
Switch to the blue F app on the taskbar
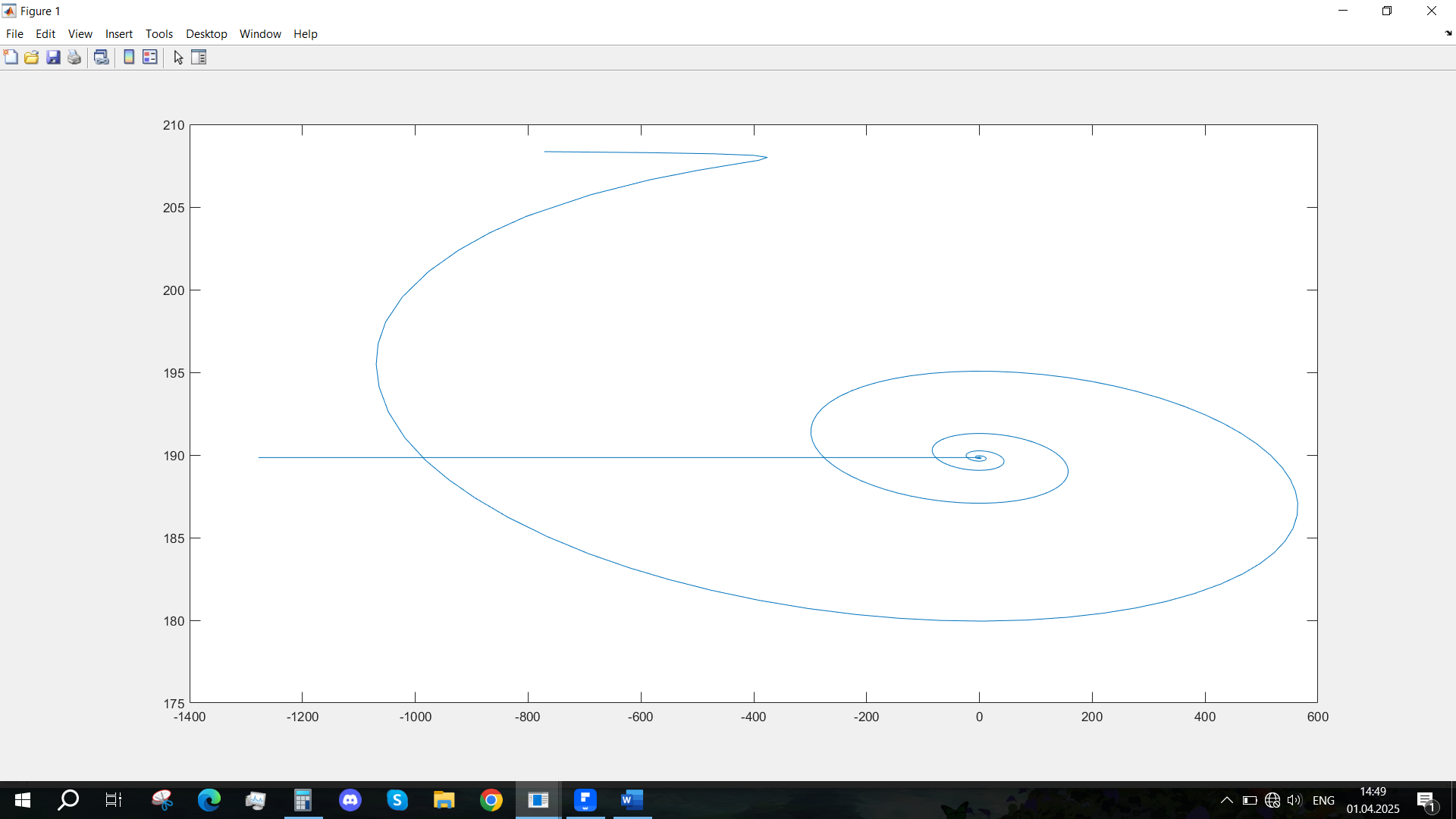click(x=585, y=800)
